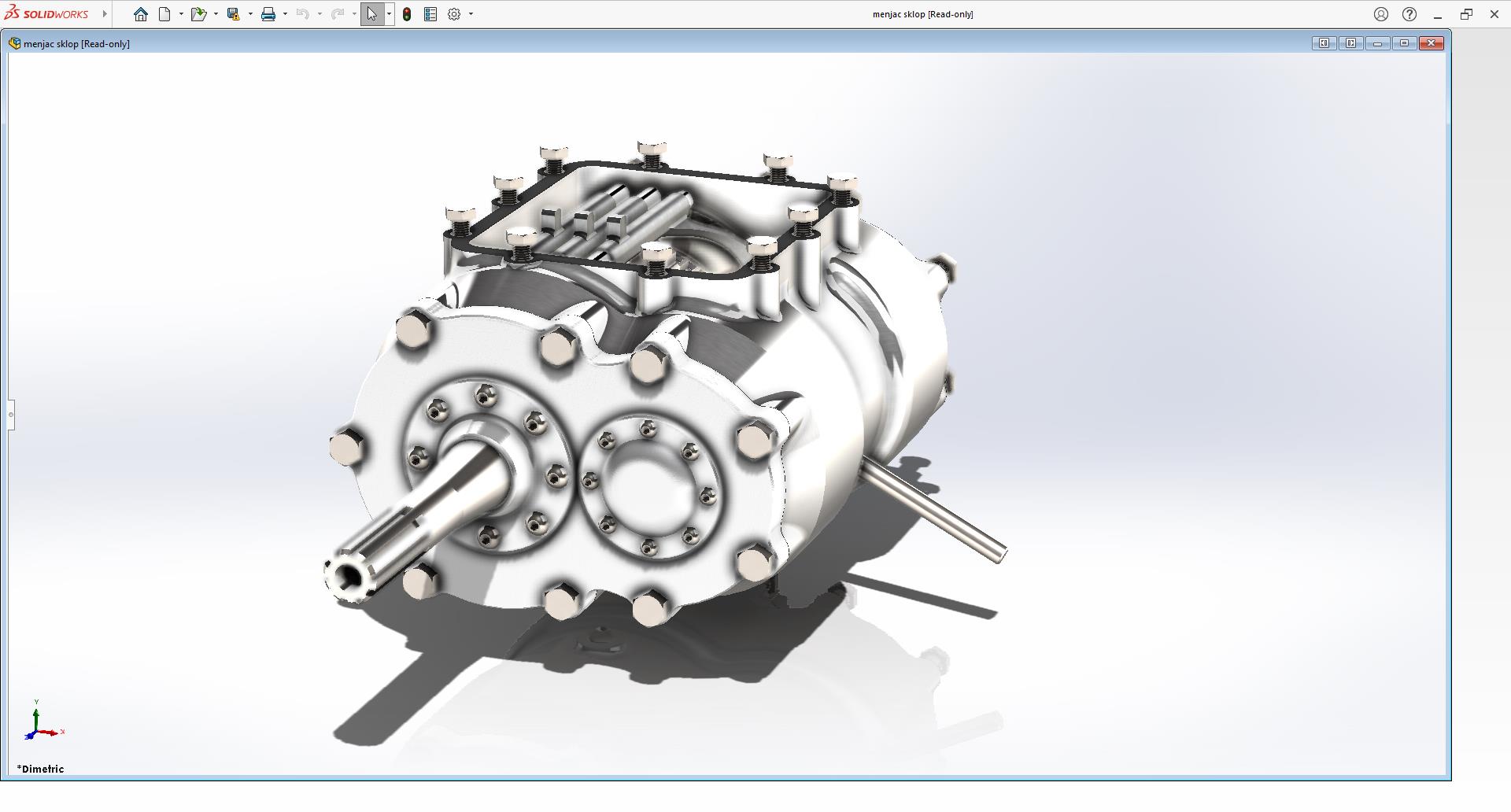Print the current document

click(x=268, y=14)
